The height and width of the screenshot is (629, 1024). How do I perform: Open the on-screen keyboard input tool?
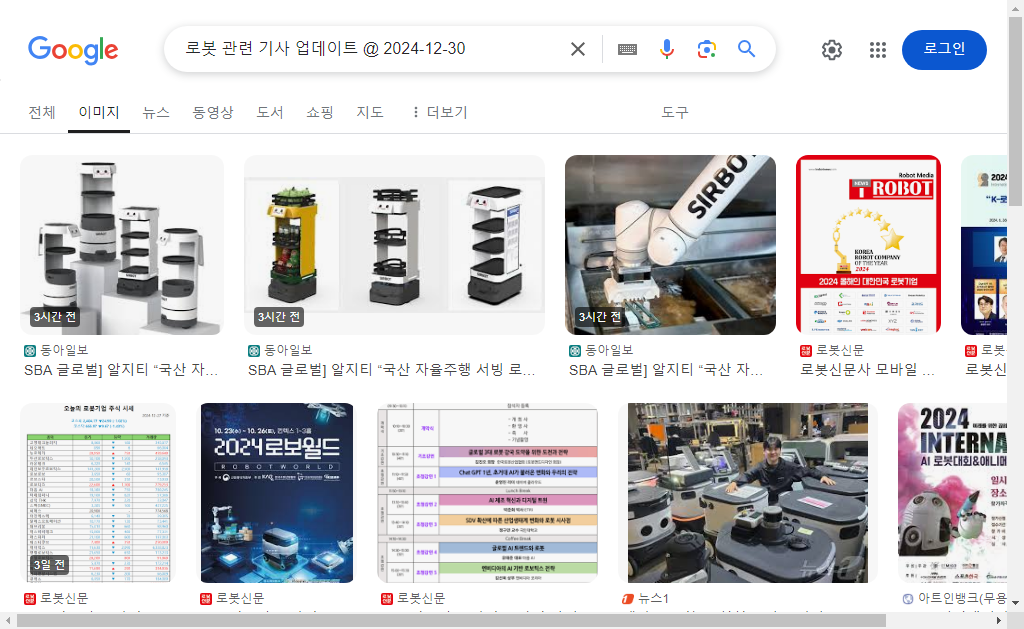click(627, 49)
